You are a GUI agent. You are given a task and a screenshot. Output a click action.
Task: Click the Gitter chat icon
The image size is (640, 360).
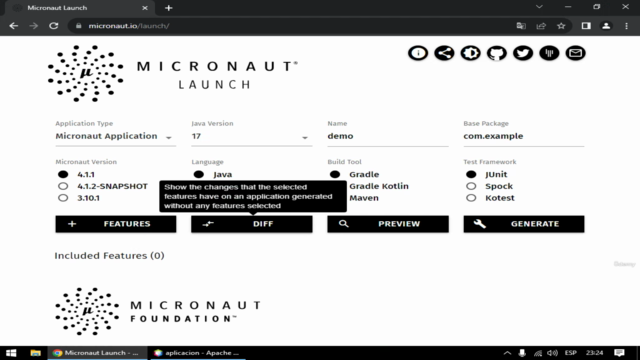click(x=549, y=53)
